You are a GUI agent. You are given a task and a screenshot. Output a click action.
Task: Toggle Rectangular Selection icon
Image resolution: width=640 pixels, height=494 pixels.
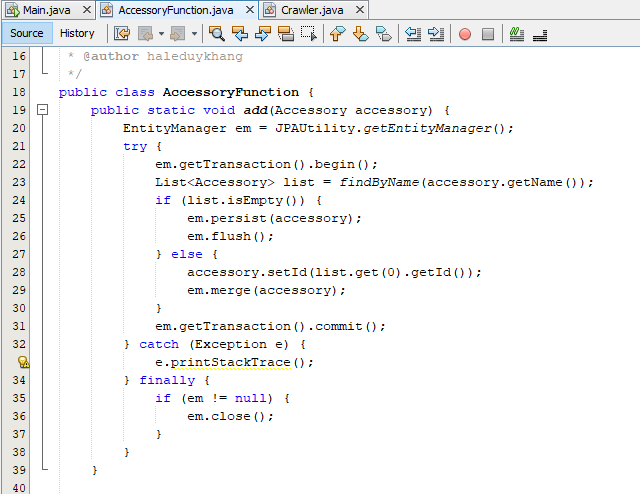point(309,33)
